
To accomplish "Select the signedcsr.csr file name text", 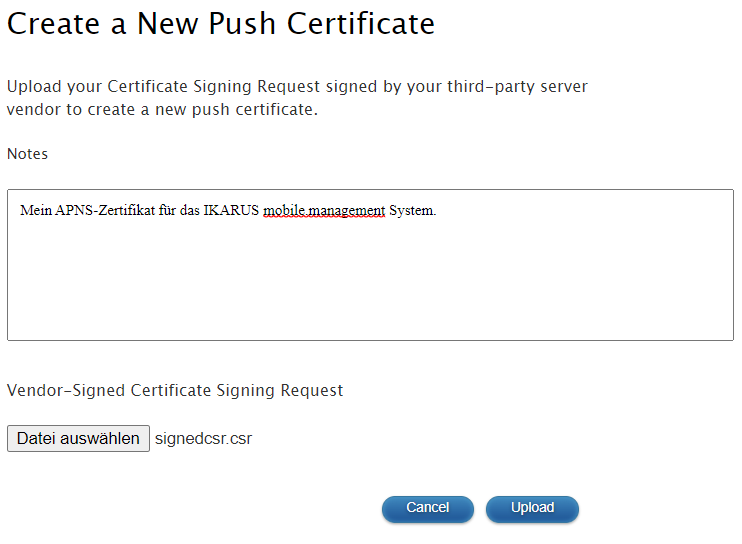I will 203,439.
